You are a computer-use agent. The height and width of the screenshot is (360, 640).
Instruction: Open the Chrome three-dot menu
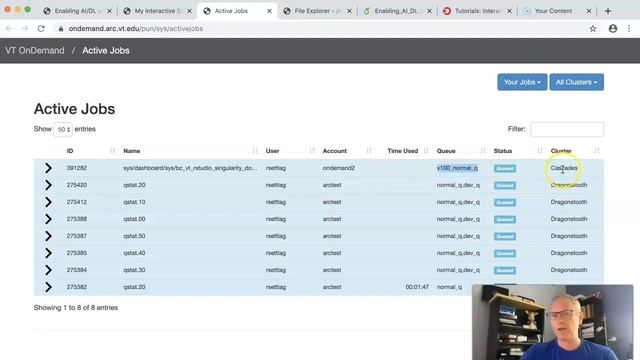[629, 29]
